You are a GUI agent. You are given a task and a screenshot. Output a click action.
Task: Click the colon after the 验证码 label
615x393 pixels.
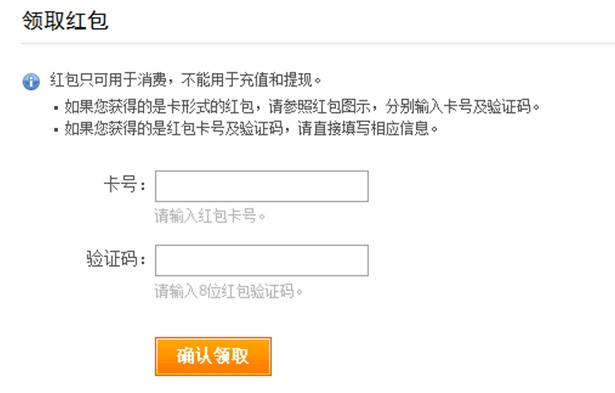point(143,260)
